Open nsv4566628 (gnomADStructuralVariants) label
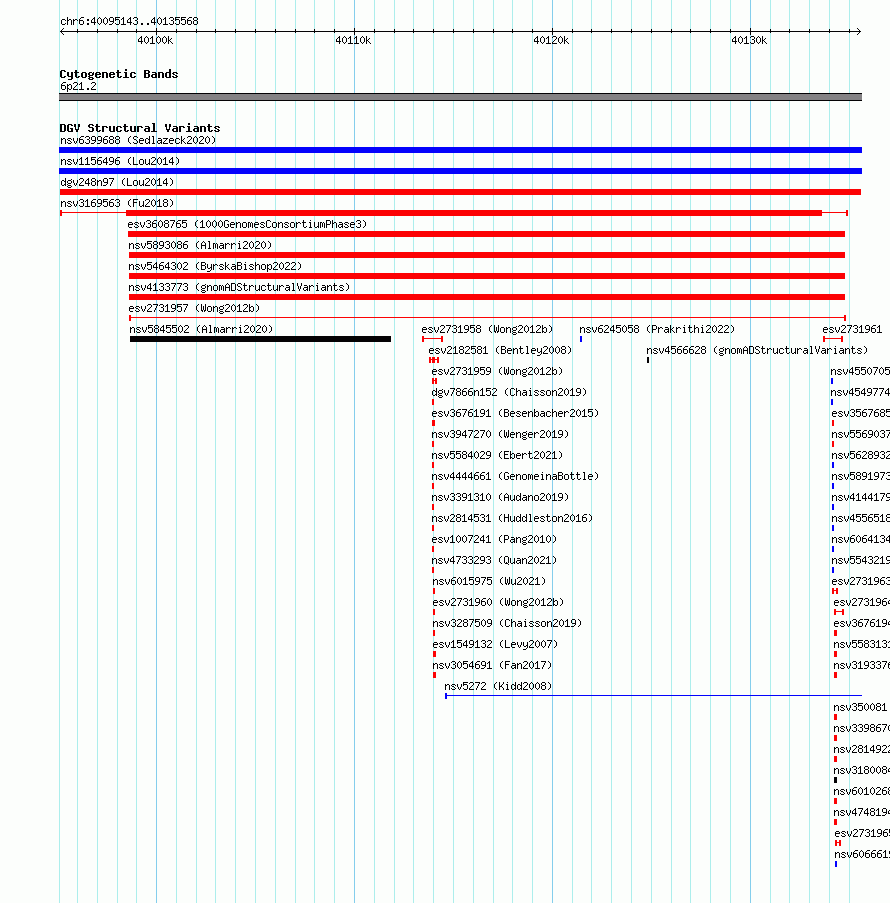 757,351
